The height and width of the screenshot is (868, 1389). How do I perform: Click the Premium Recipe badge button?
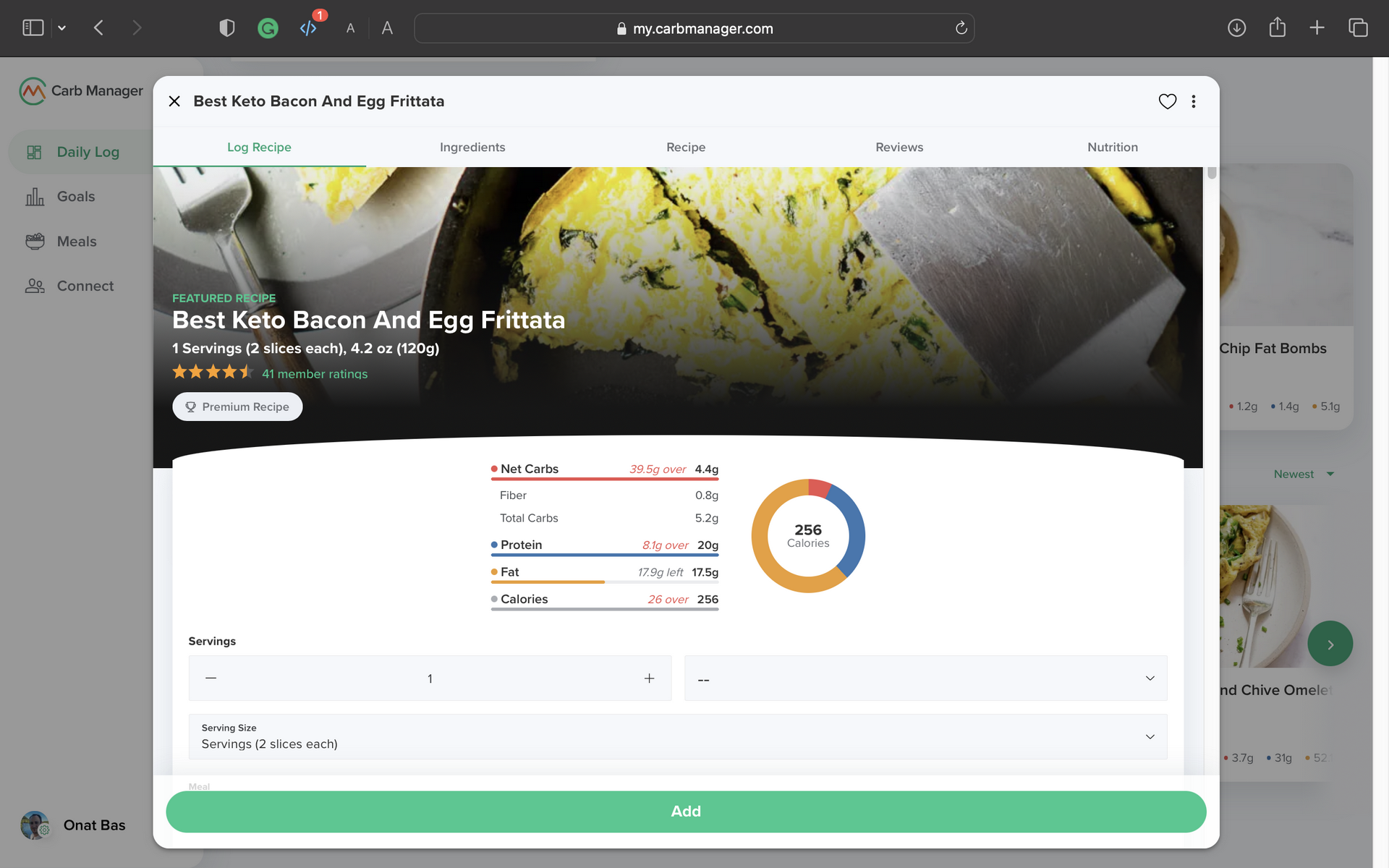point(237,407)
